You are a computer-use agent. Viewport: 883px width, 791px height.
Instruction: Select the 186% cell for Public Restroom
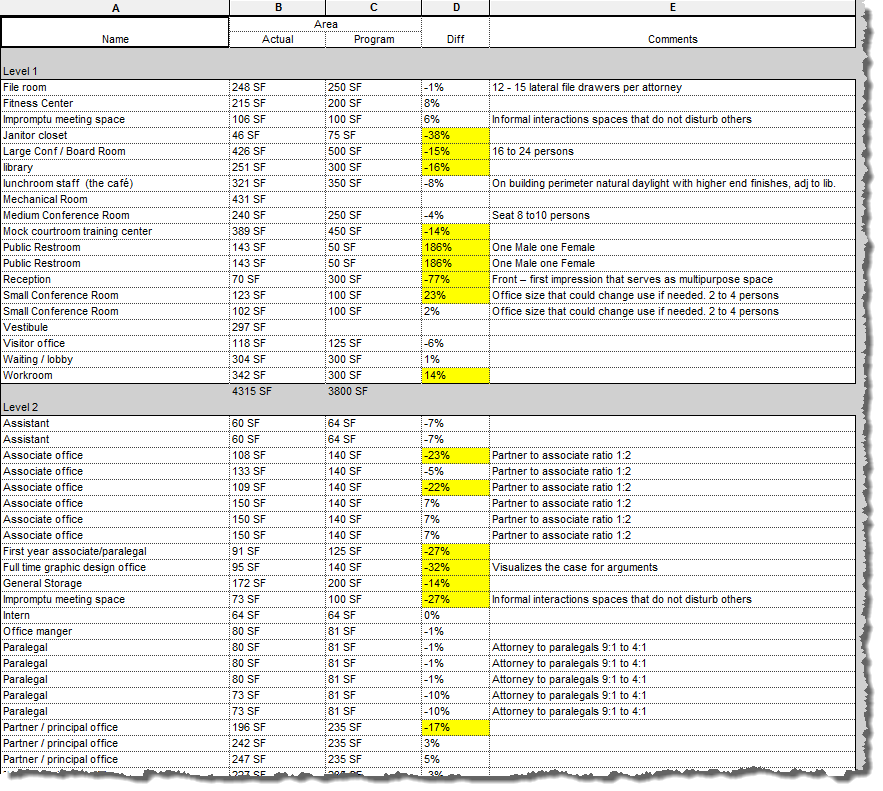[455, 247]
